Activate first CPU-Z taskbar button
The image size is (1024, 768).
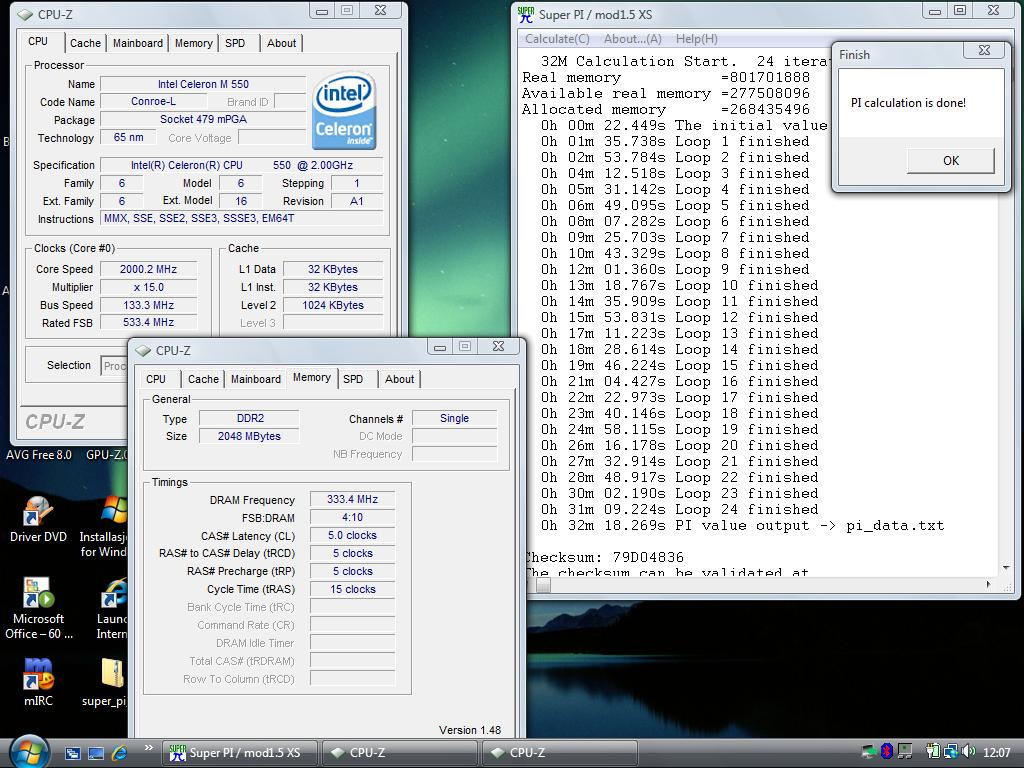pos(400,753)
